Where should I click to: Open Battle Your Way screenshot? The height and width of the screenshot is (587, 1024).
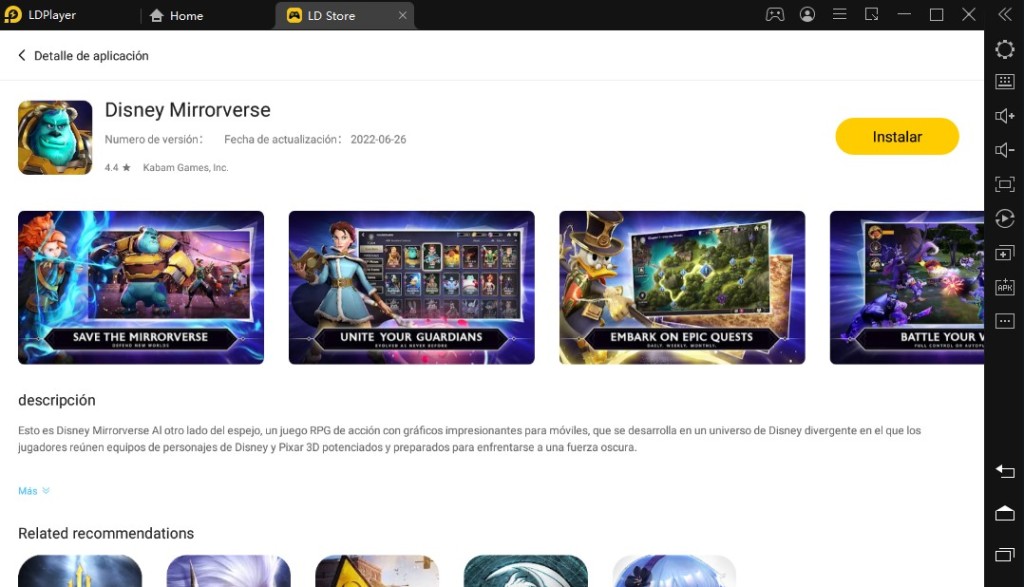[906, 287]
